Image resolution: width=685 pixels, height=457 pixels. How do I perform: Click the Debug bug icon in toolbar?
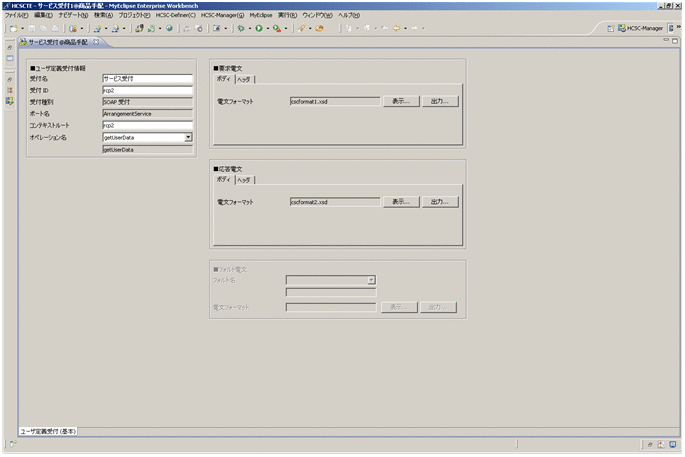pyautogui.click(x=241, y=28)
